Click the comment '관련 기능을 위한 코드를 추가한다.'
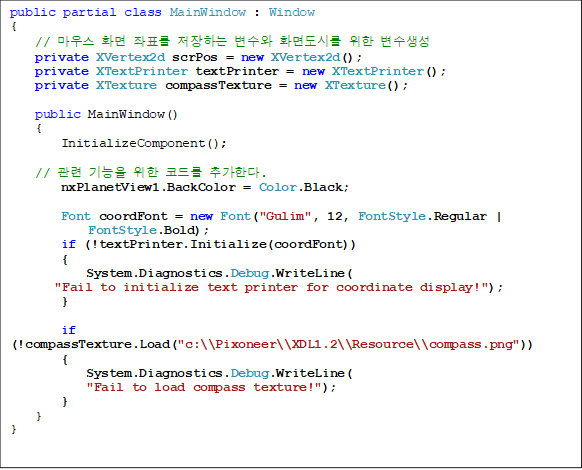Viewport: 582px width, 470px height. (151, 172)
